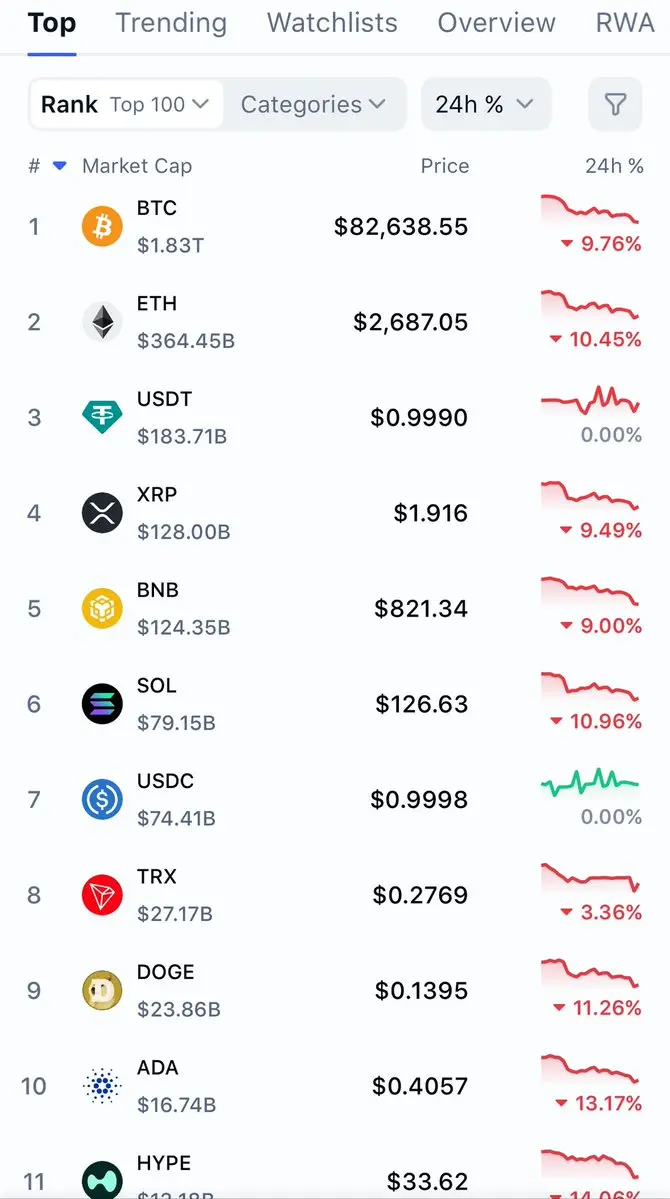The image size is (670, 1199).
Task: Open the ADA coin row
Action: pos(300,1085)
